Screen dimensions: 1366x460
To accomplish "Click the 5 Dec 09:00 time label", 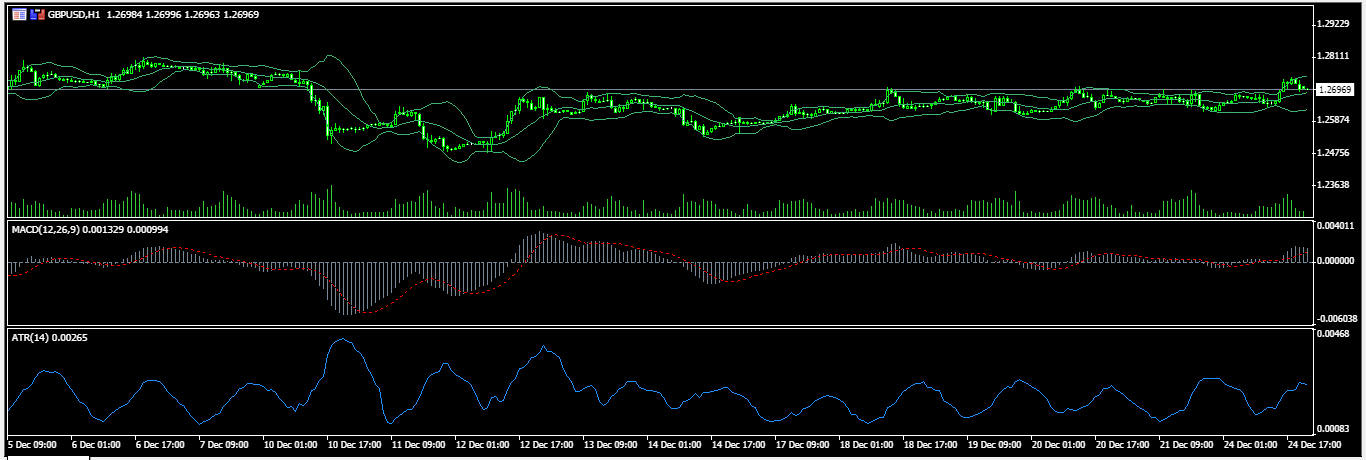I will pyautogui.click(x=32, y=443).
